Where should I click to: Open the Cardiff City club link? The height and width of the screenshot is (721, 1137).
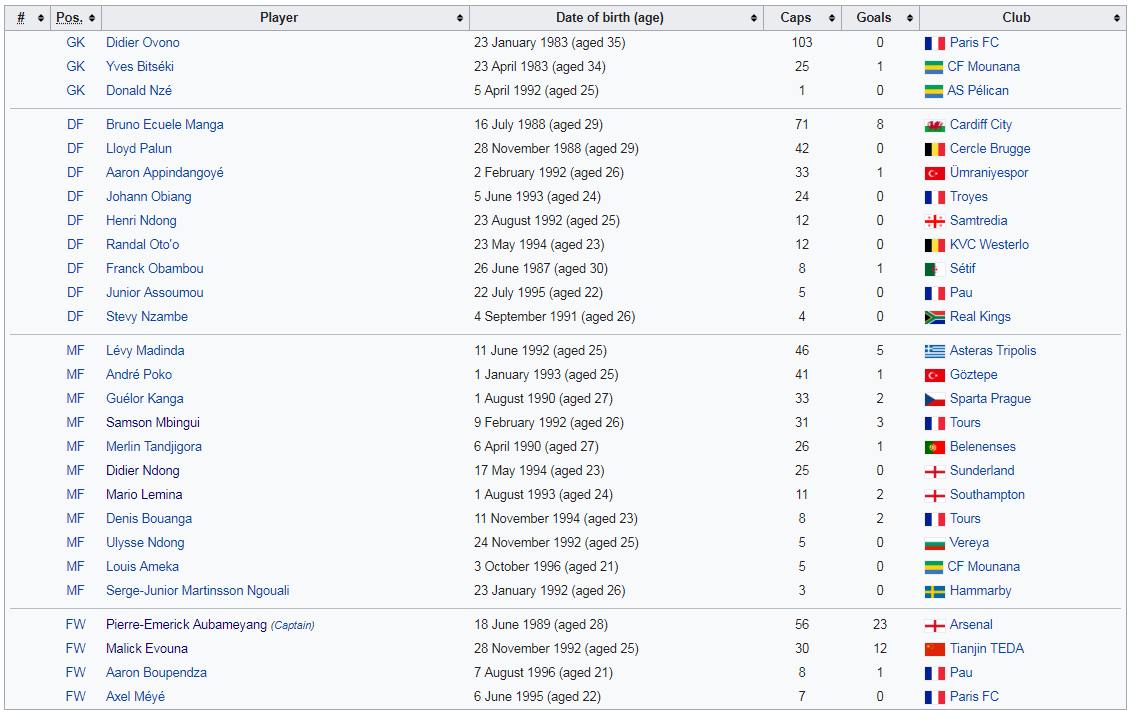(981, 125)
